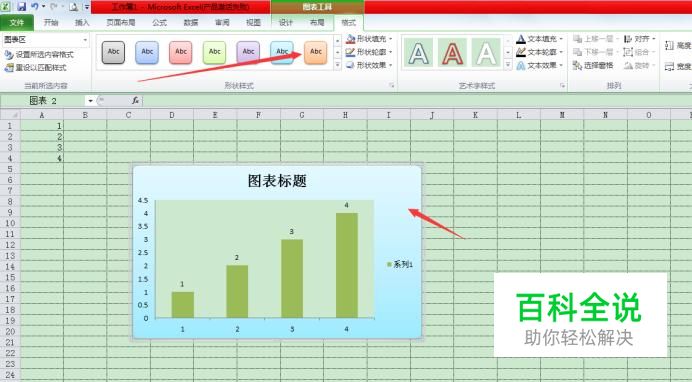Image resolution: width=692 pixels, height=382 pixels.
Task: Open the 选择窗格 (Selection Pane)
Action: point(593,65)
